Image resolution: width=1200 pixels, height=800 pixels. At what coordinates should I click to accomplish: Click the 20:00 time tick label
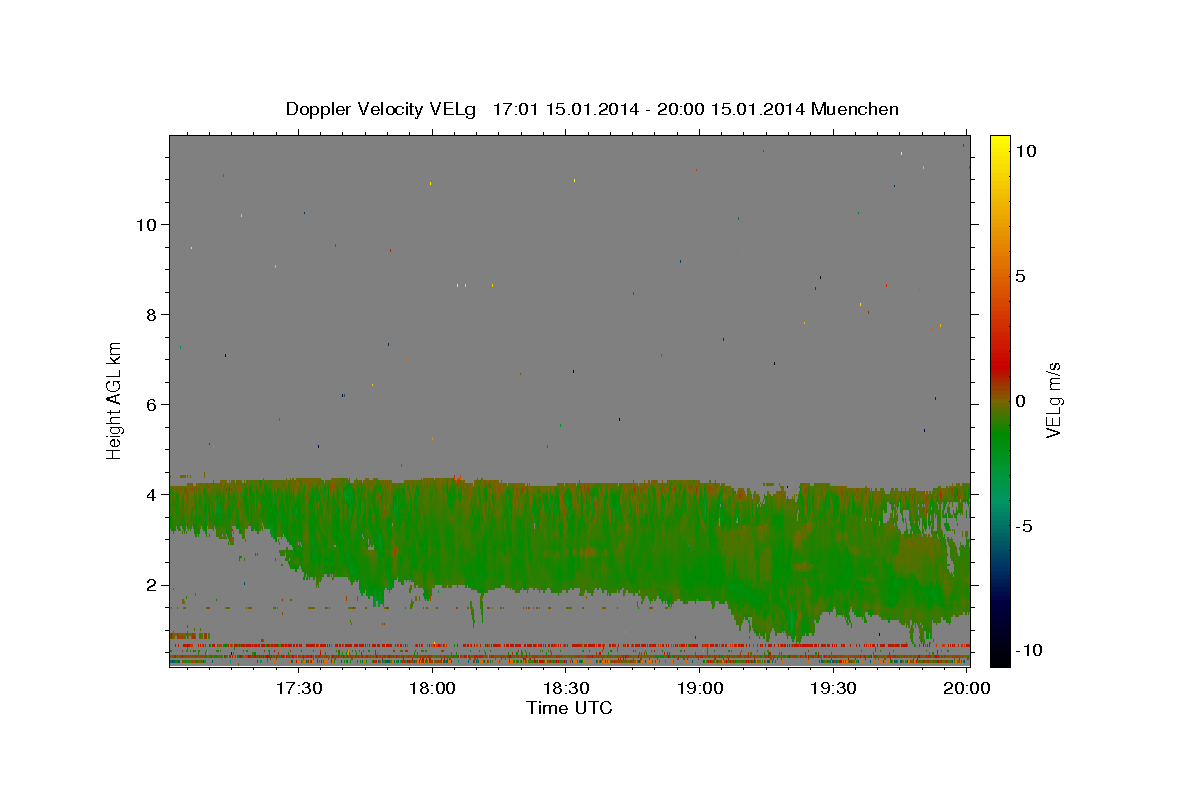(x=968, y=688)
